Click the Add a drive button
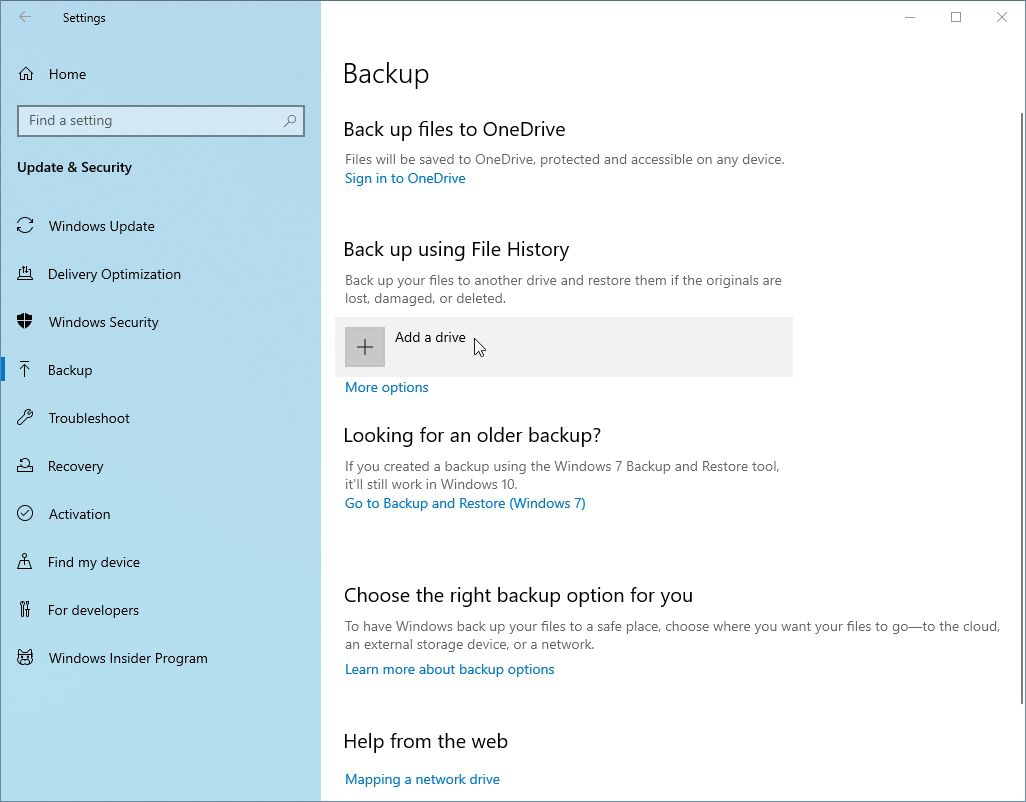Image resolution: width=1026 pixels, height=802 pixels. (x=563, y=347)
